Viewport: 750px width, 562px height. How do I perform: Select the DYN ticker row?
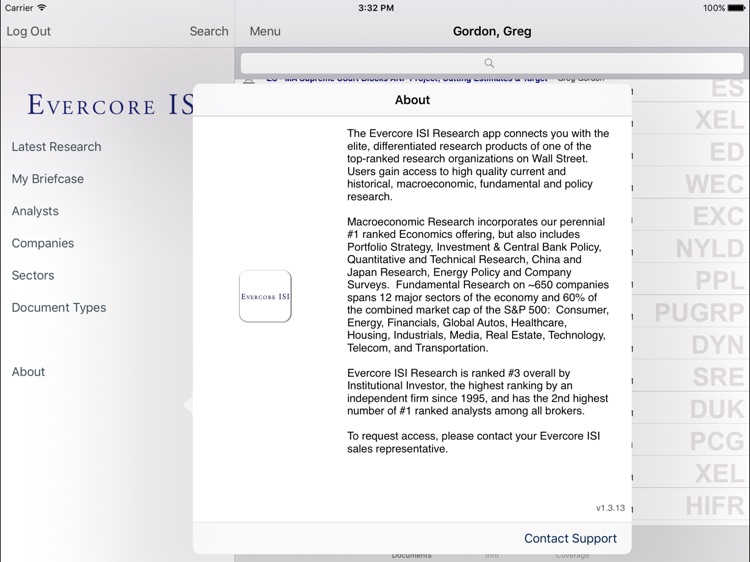691,345
